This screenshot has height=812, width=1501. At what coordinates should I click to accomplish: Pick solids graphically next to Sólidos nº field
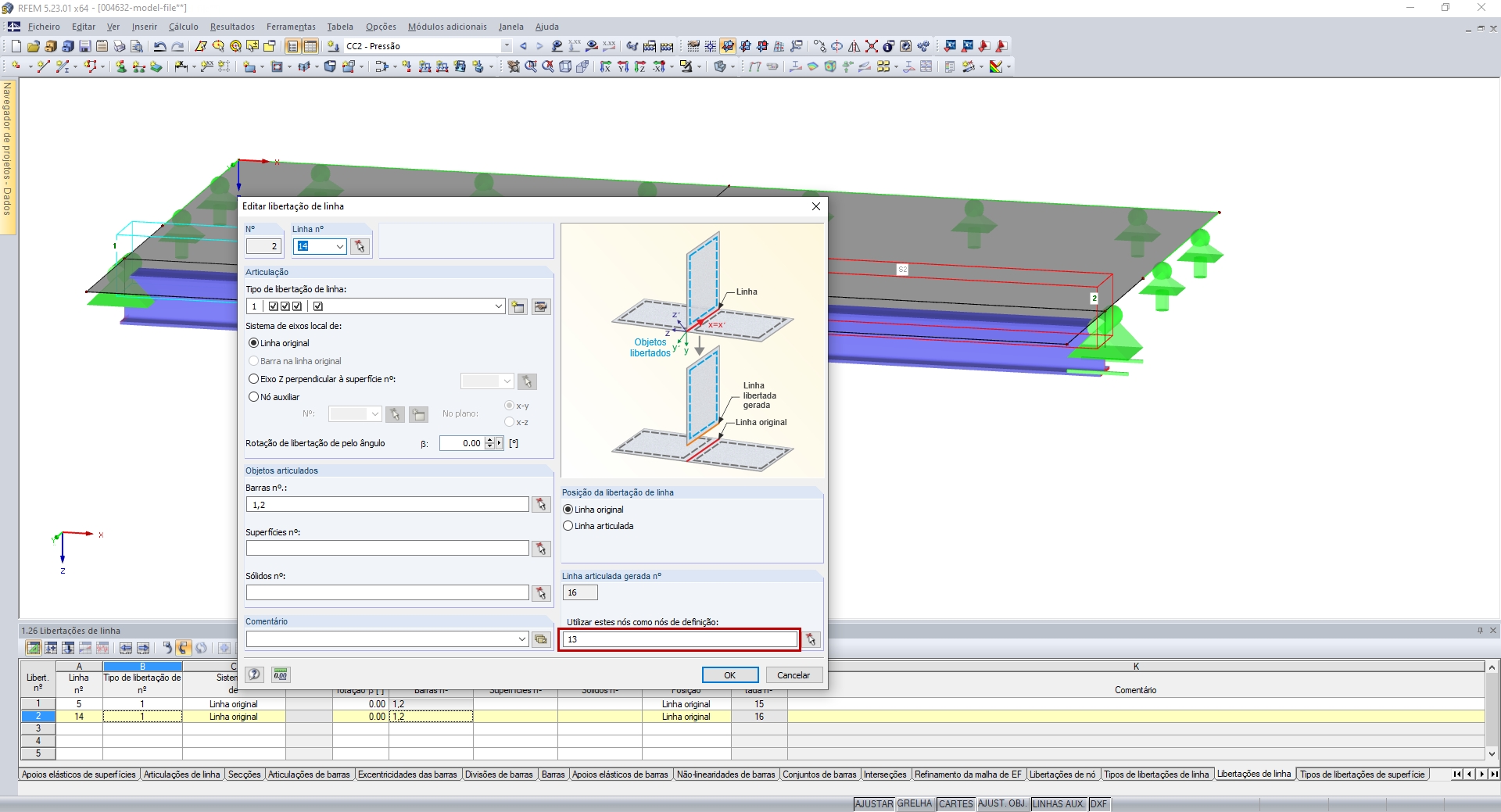pos(541,594)
